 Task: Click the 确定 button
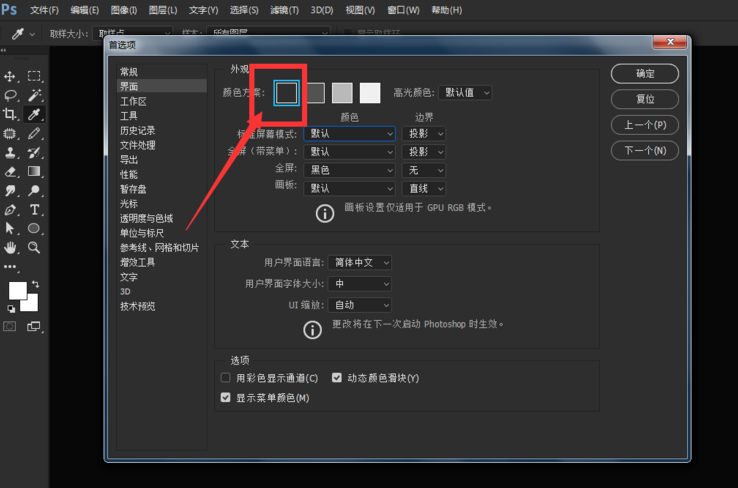[645, 73]
